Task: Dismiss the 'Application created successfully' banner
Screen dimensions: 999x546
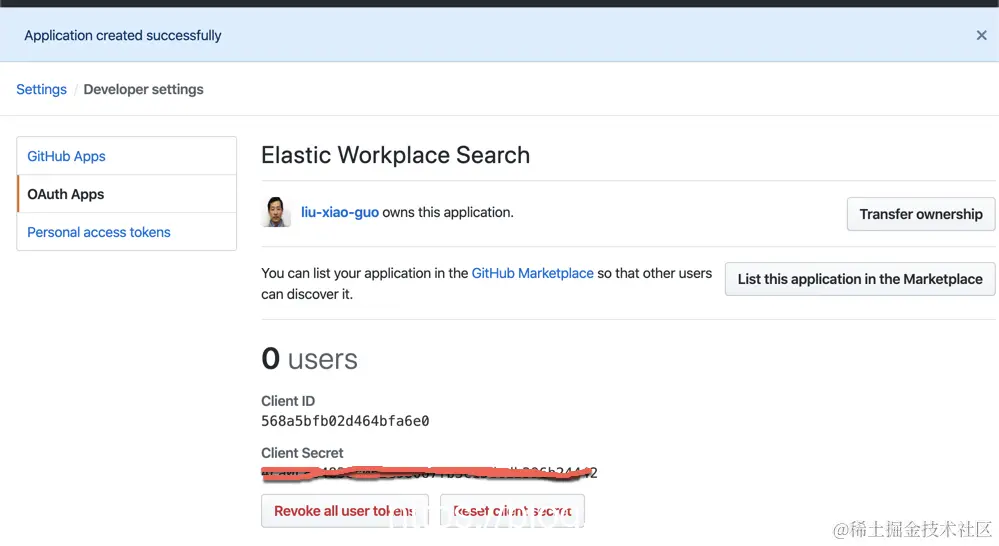Action: coord(981,36)
